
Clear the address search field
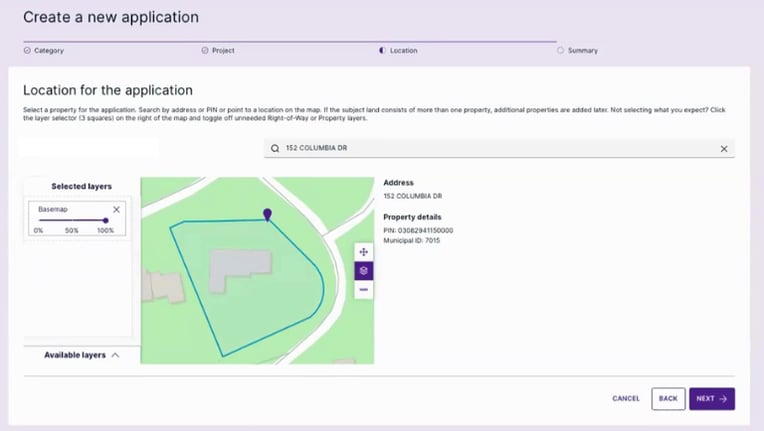[724, 148]
